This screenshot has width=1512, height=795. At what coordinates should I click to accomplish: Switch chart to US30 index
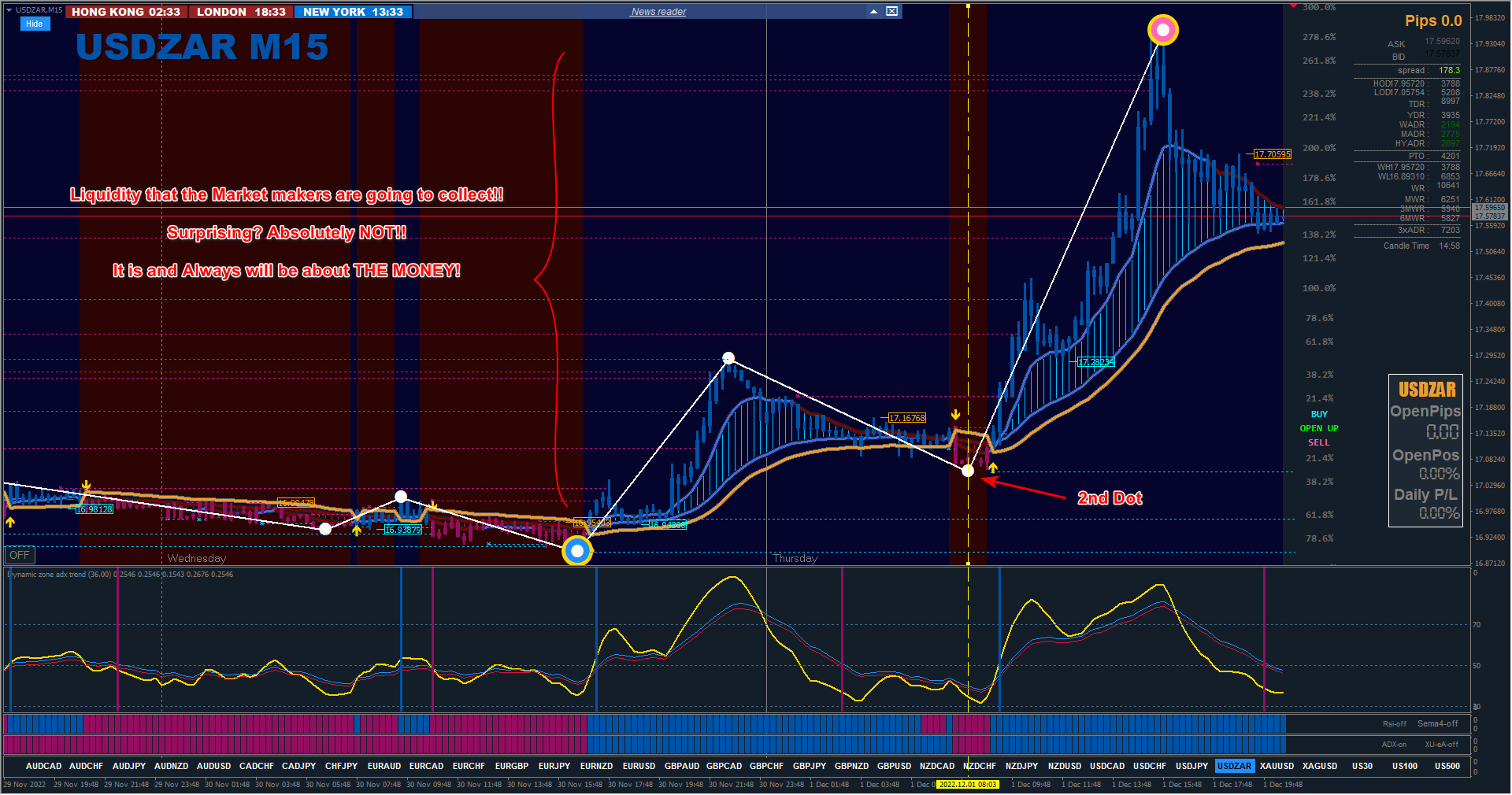tap(1362, 766)
